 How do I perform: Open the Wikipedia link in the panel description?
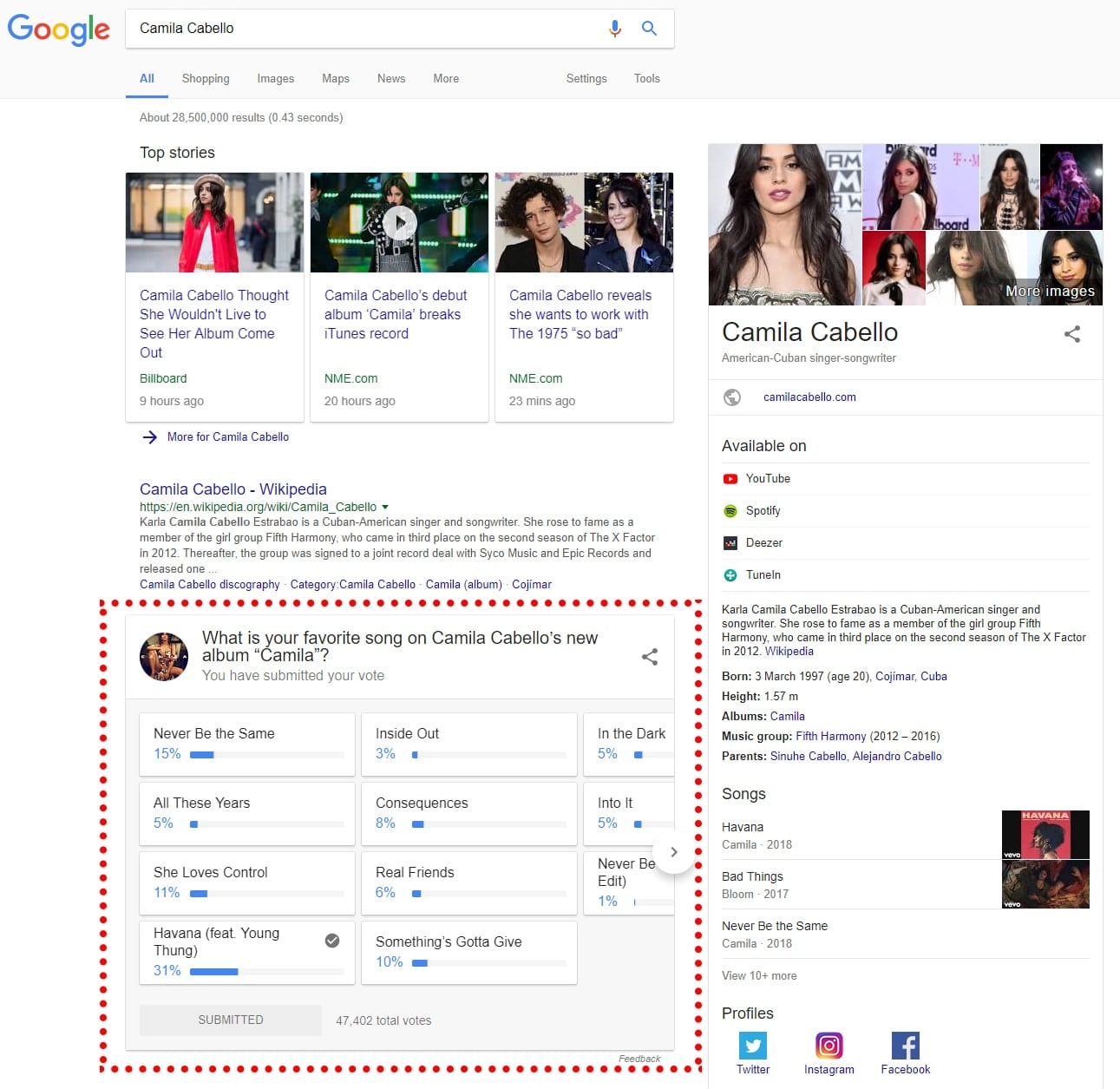[x=789, y=652]
